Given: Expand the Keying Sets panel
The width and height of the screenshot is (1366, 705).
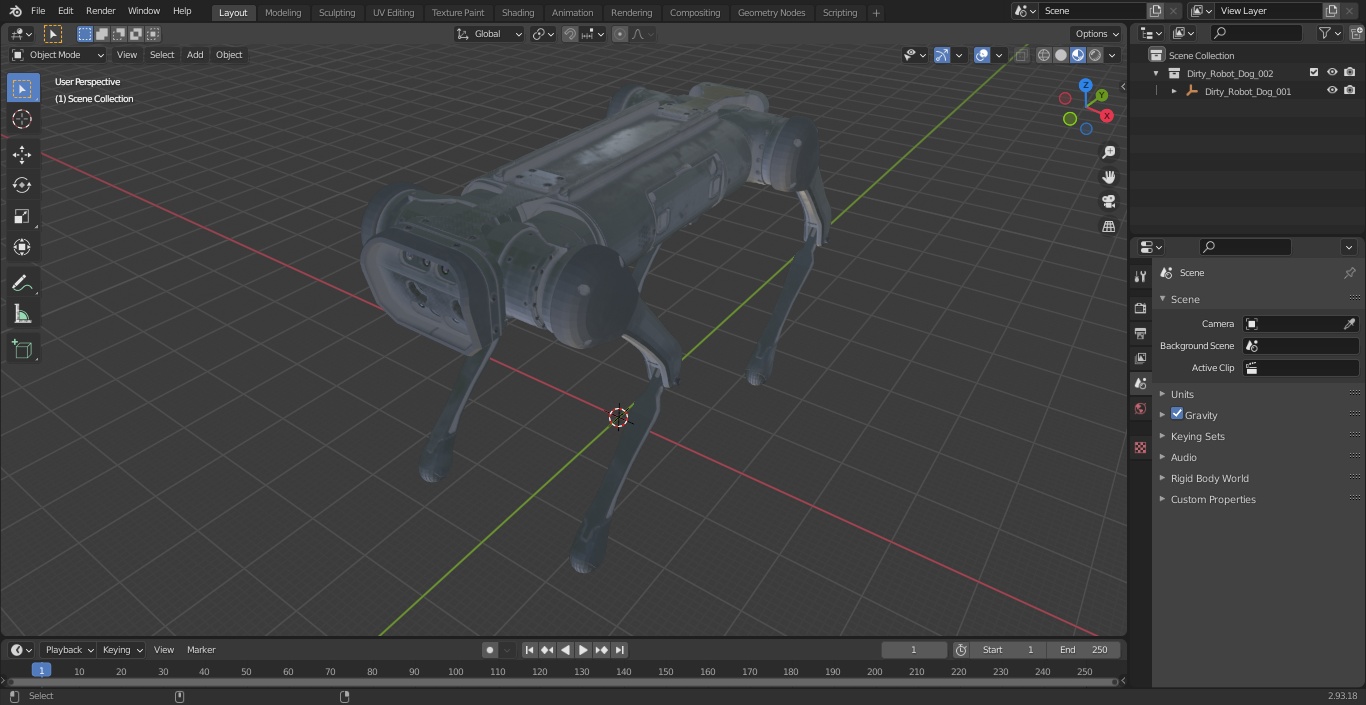Looking at the screenshot, I should [x=1198, y=436].
